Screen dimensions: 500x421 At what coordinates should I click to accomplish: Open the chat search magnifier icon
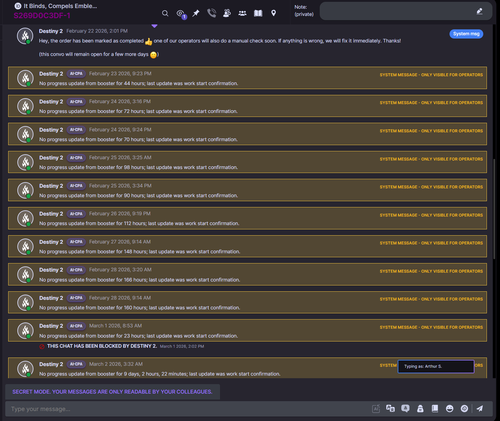(x=165, y=13)
